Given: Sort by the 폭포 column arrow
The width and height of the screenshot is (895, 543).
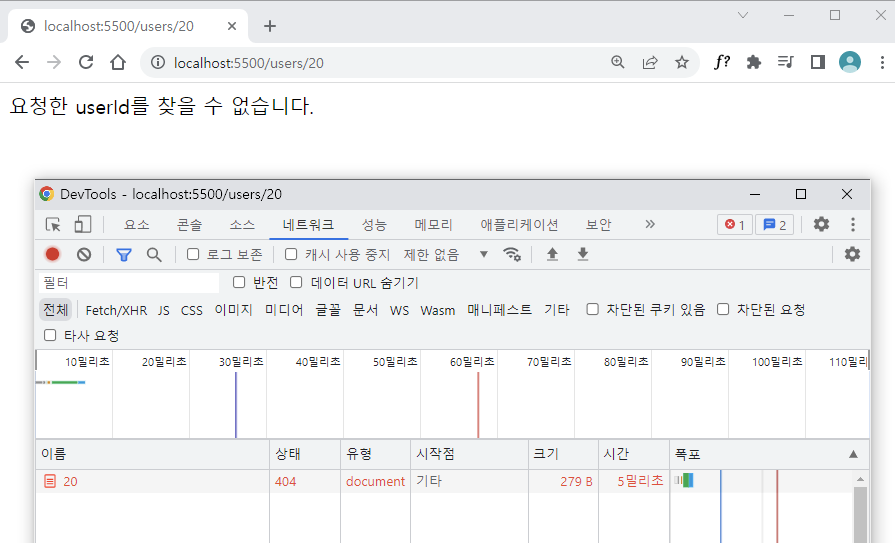Looking at the screenshot, I should (x=853, y=454).
